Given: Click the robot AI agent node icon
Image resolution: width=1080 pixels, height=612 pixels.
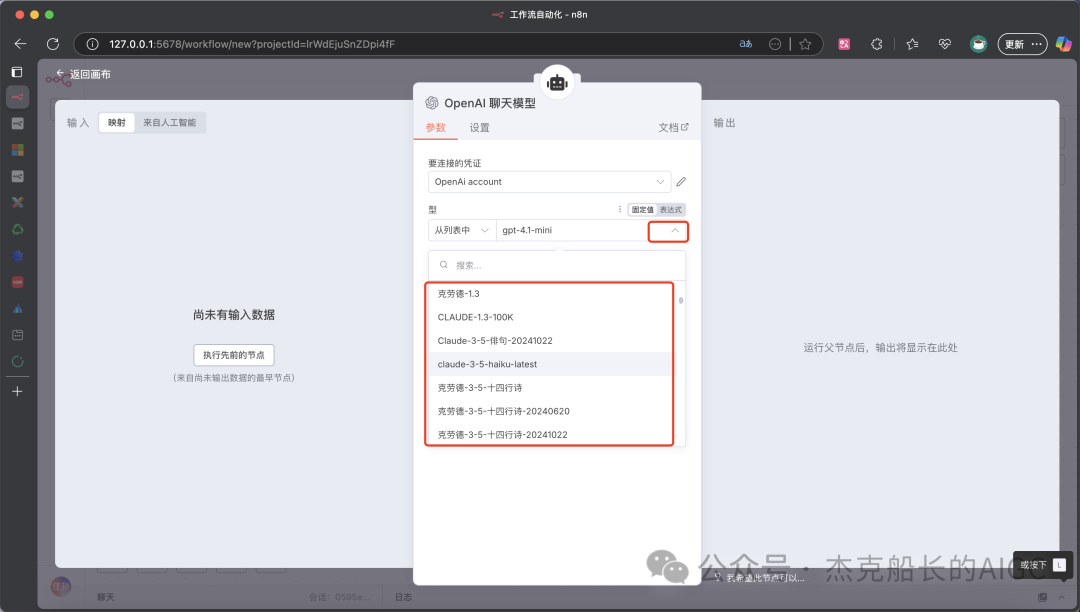Looking at the screenshot, I should 557,83.
